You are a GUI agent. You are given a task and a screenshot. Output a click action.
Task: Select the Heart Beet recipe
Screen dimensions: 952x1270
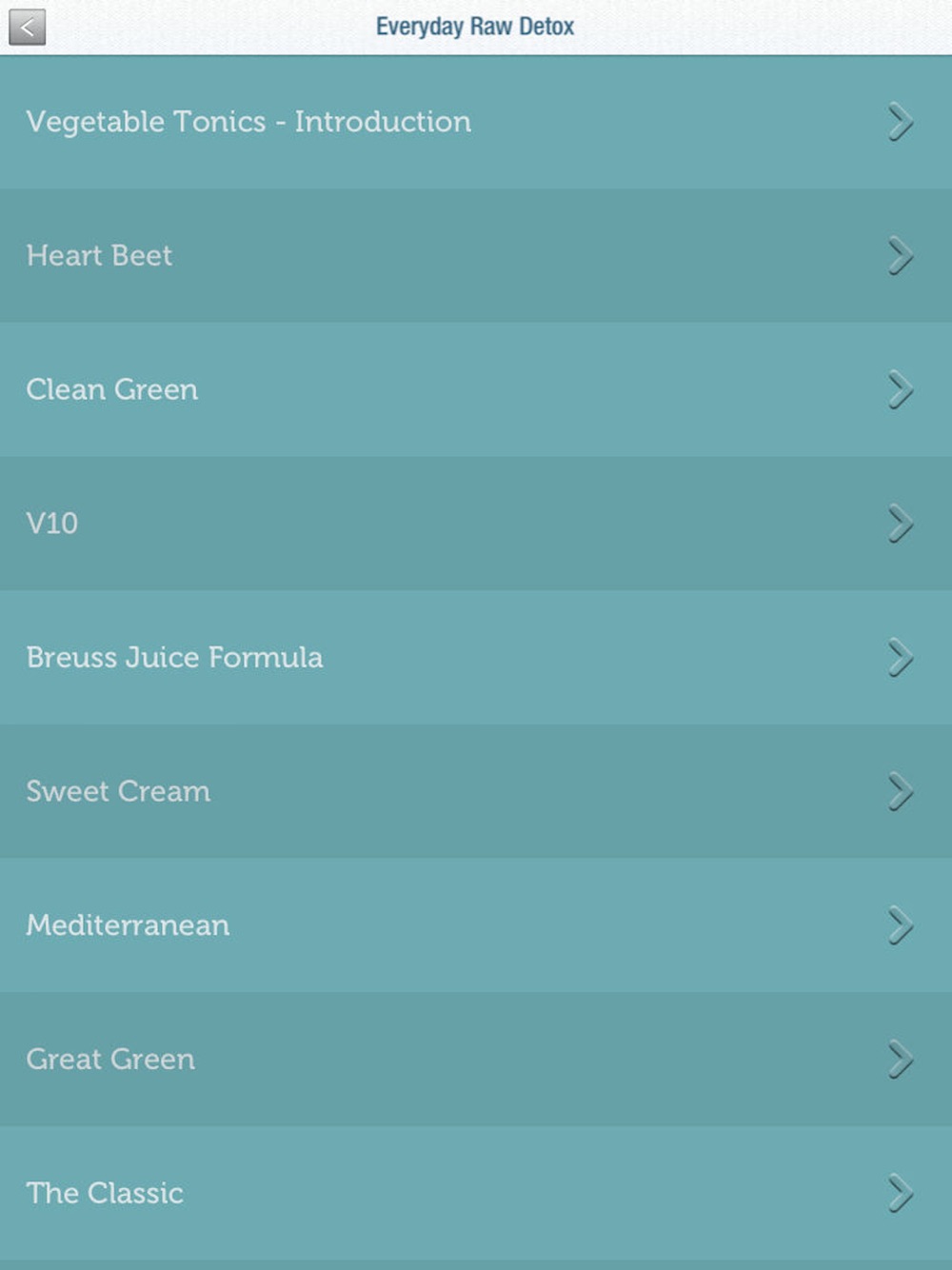pyautogui.click(x=476, y=255)
